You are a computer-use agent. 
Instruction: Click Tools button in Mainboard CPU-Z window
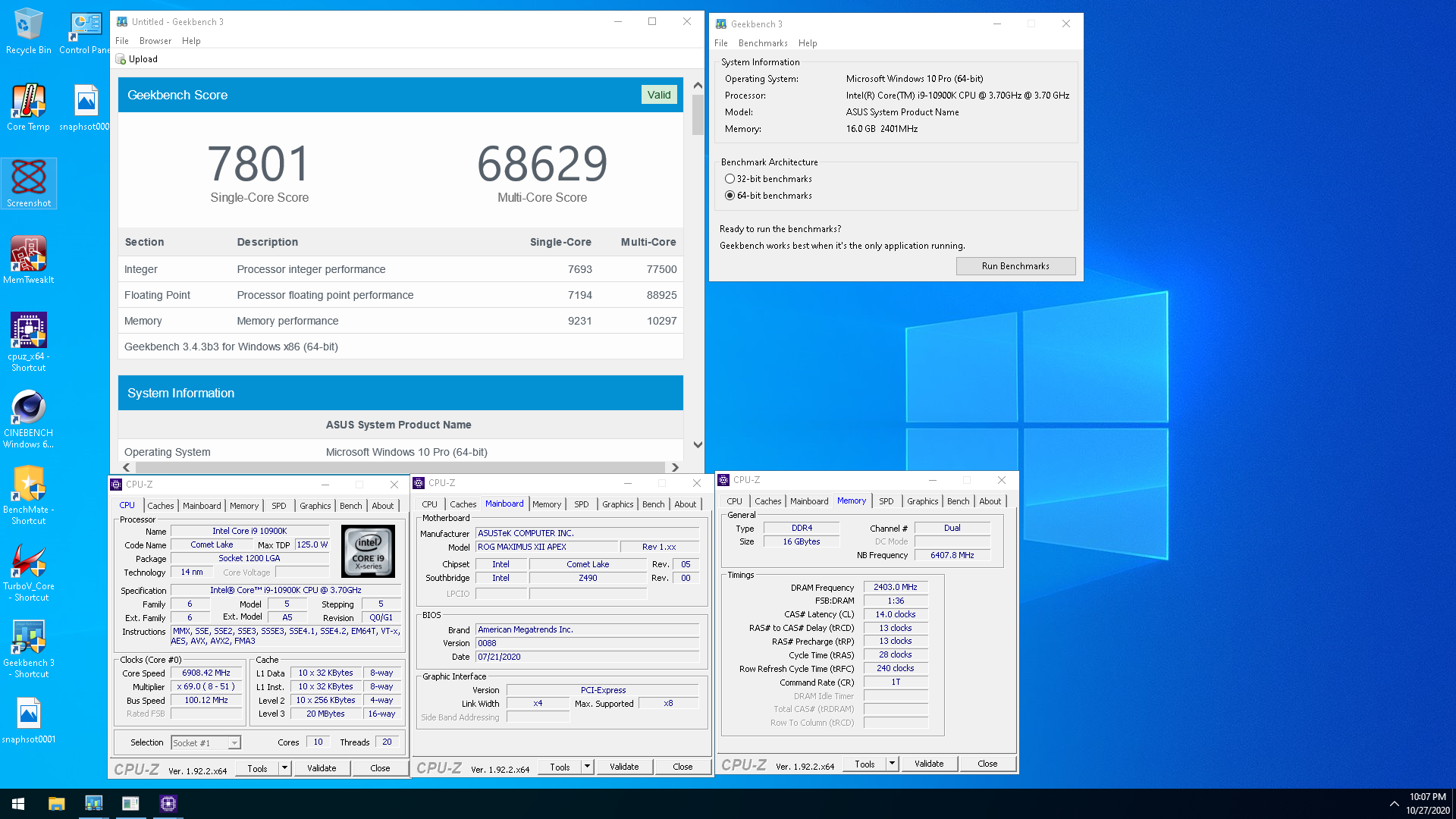pos(560,767)
